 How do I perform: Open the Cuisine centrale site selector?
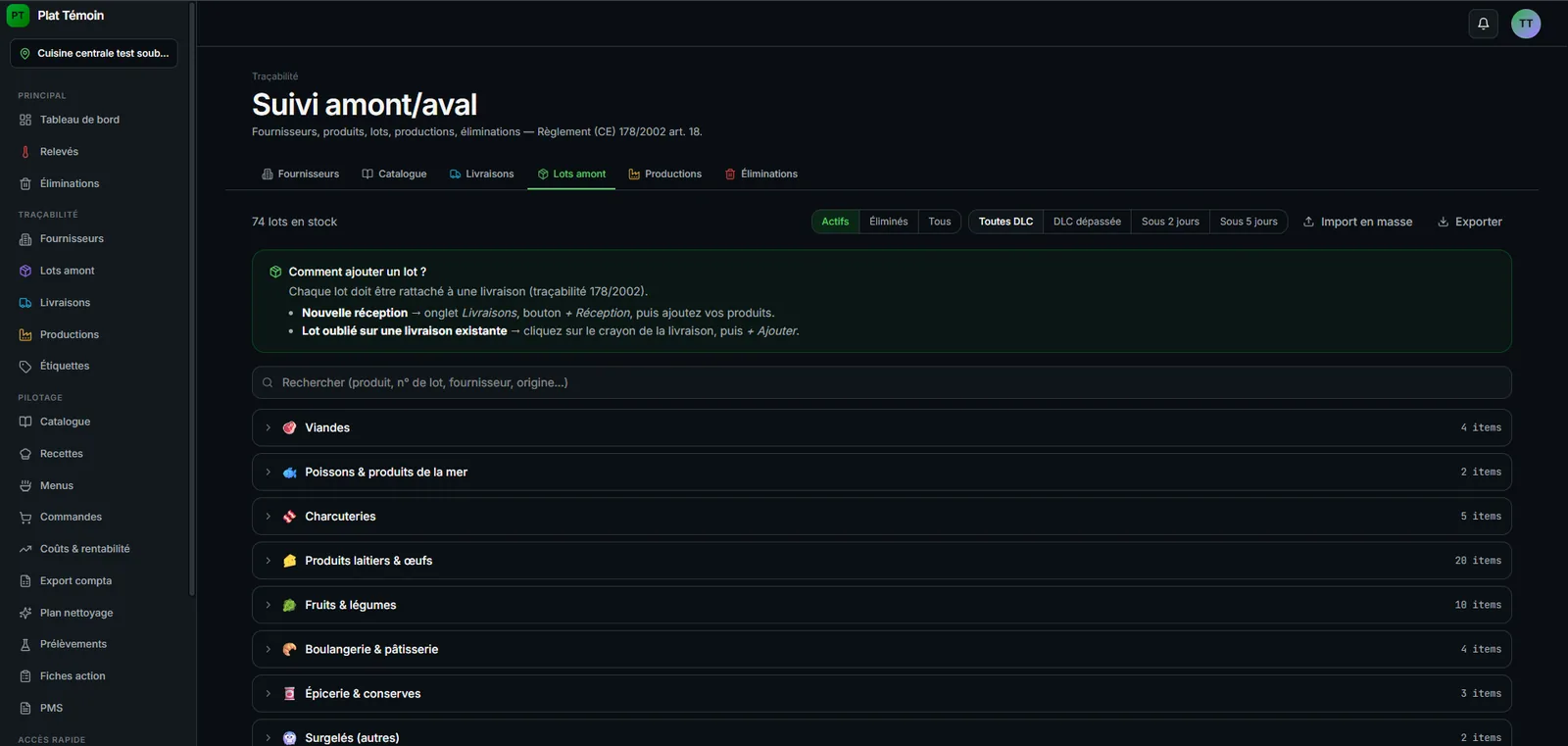click(x=94, y=54)
